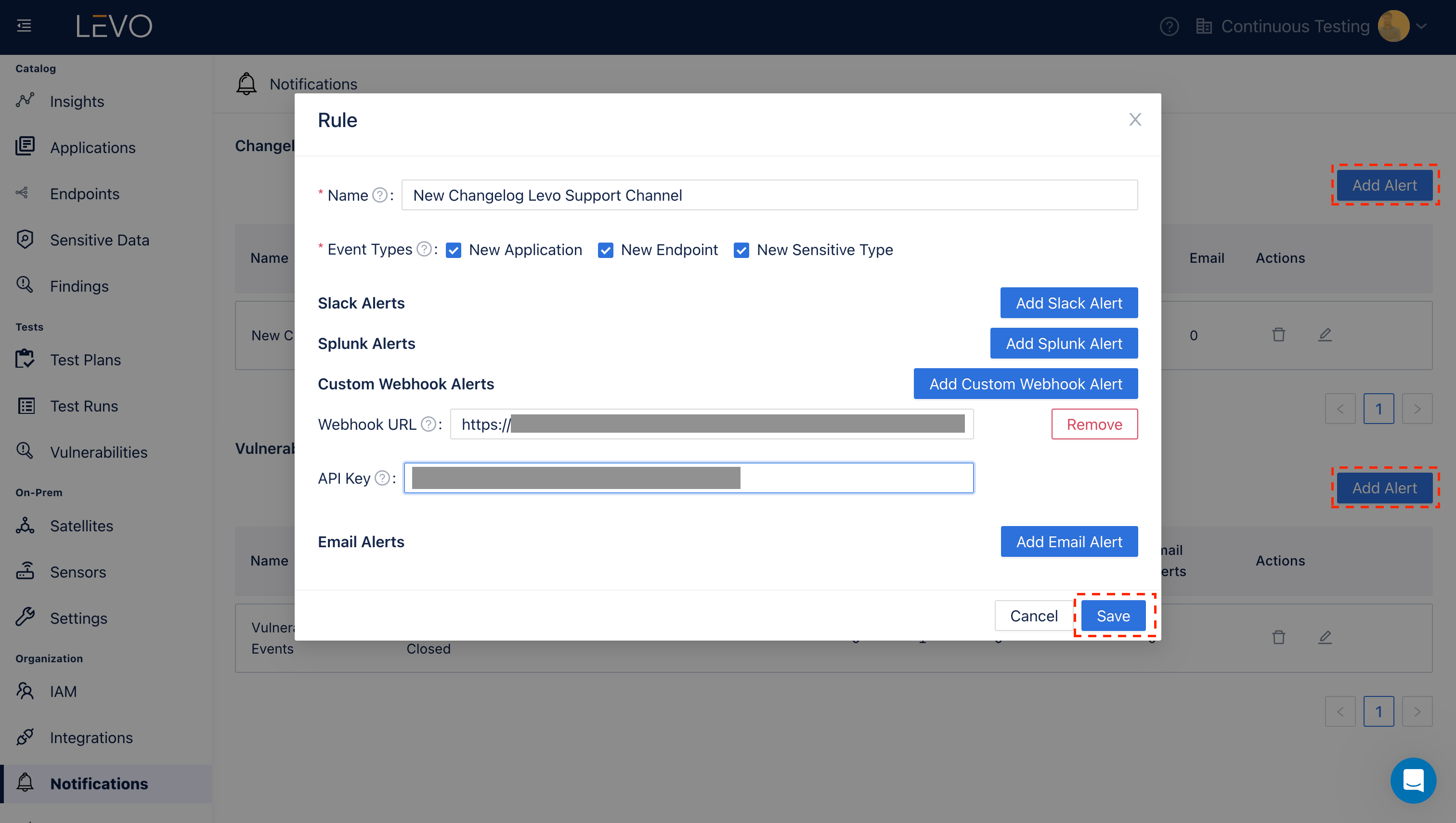The height and width of the screenshot is (823, 1456).
Task: Save the rule
Action: click(1113, 616)
